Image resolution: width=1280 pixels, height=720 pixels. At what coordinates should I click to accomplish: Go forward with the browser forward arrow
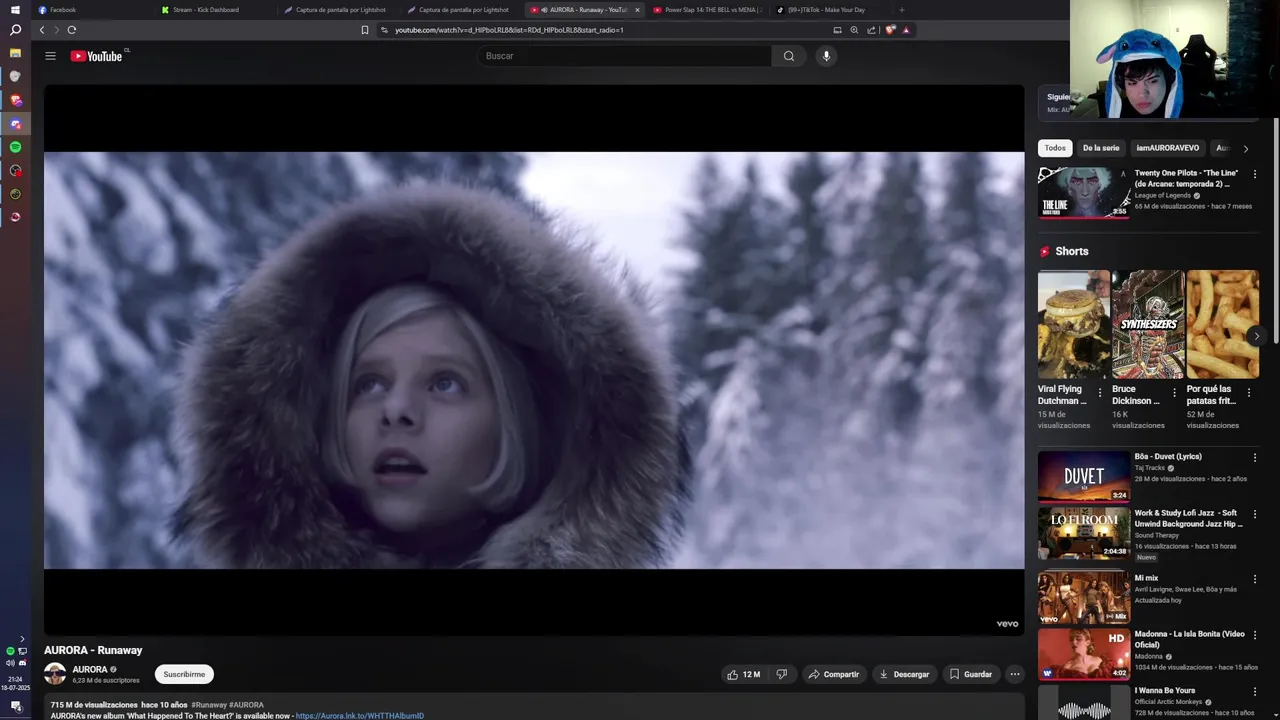56,30
